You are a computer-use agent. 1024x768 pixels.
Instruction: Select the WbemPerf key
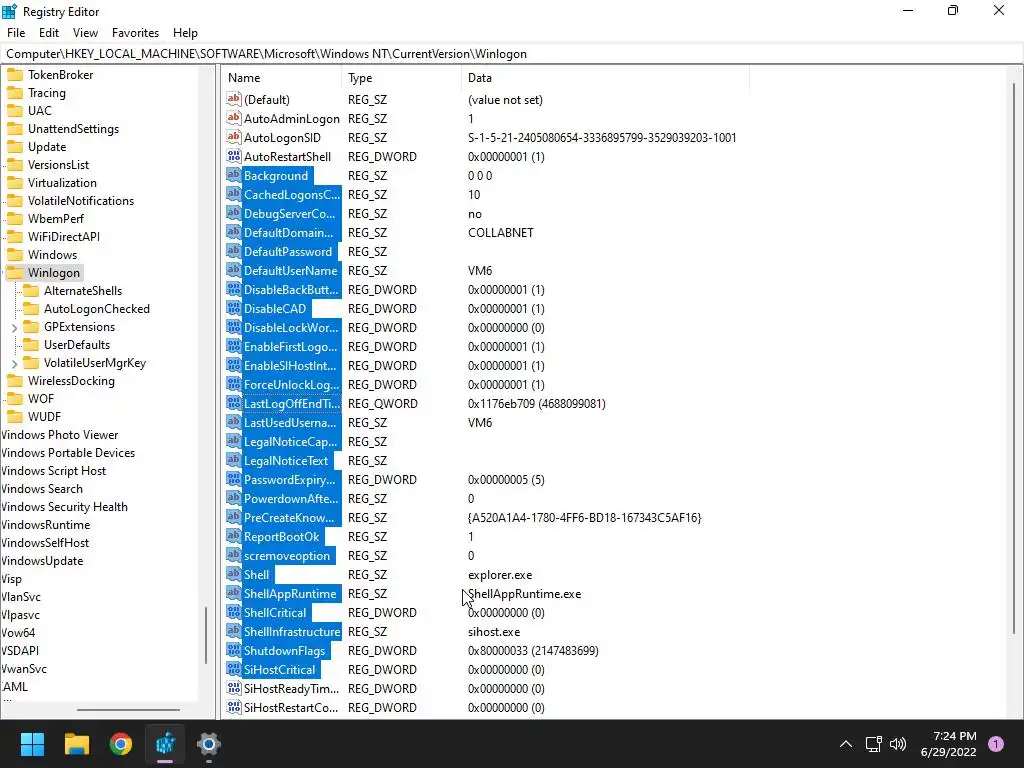tap(56, 219)
